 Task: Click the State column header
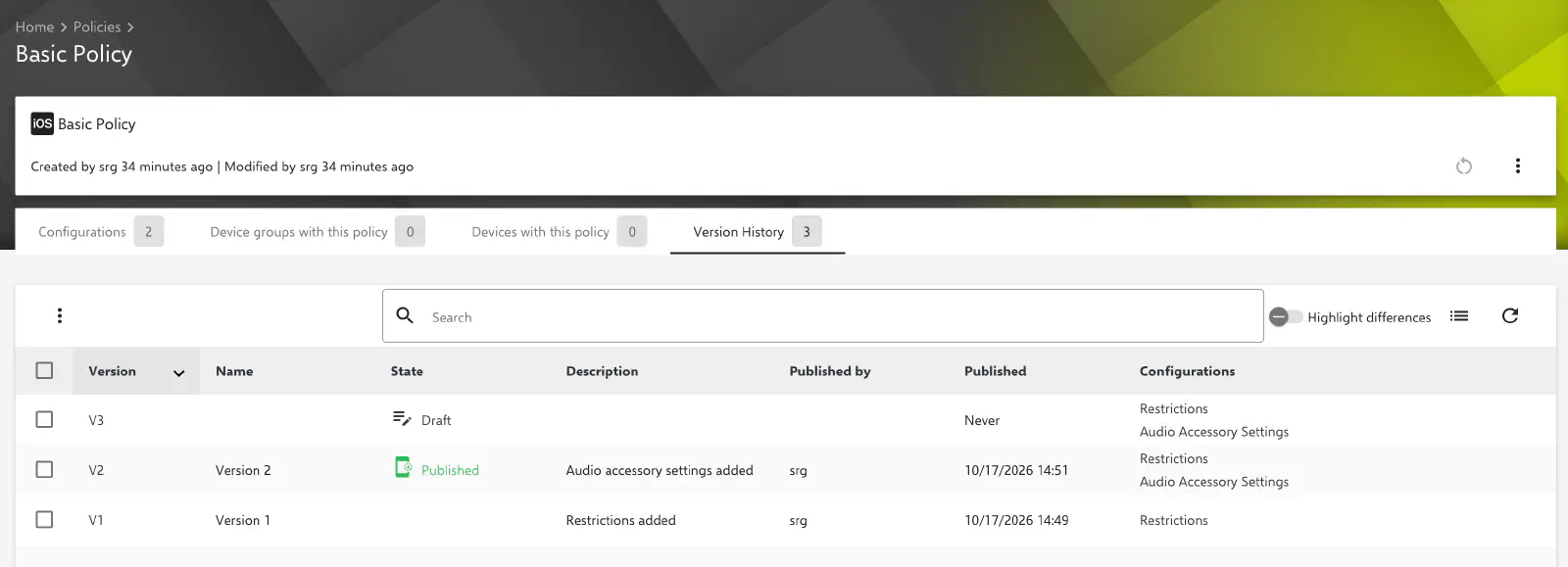[407, 371]
